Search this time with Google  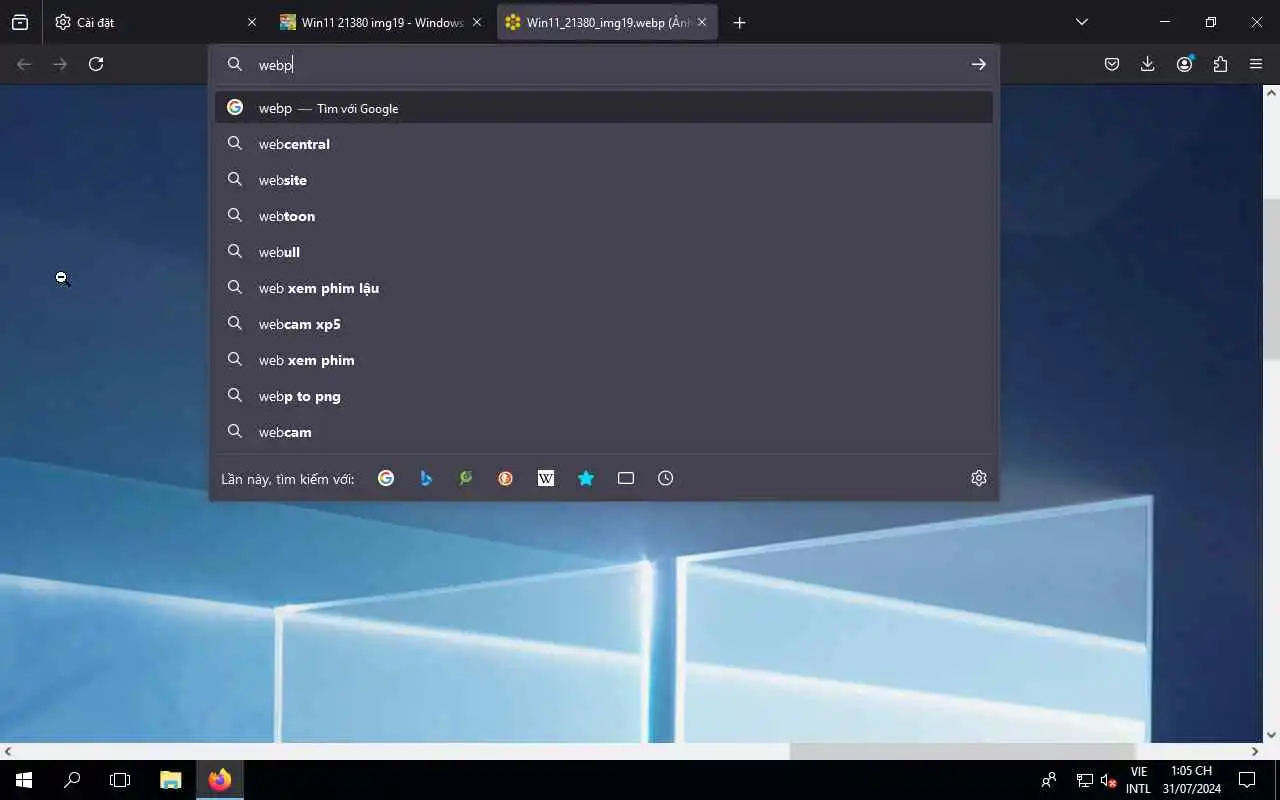point(386,478)
